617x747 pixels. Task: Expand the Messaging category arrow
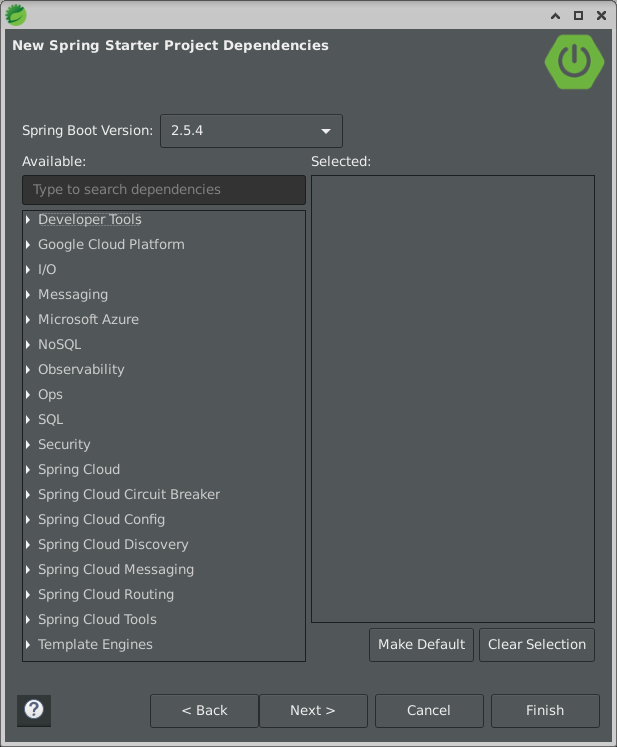point(28,294)
